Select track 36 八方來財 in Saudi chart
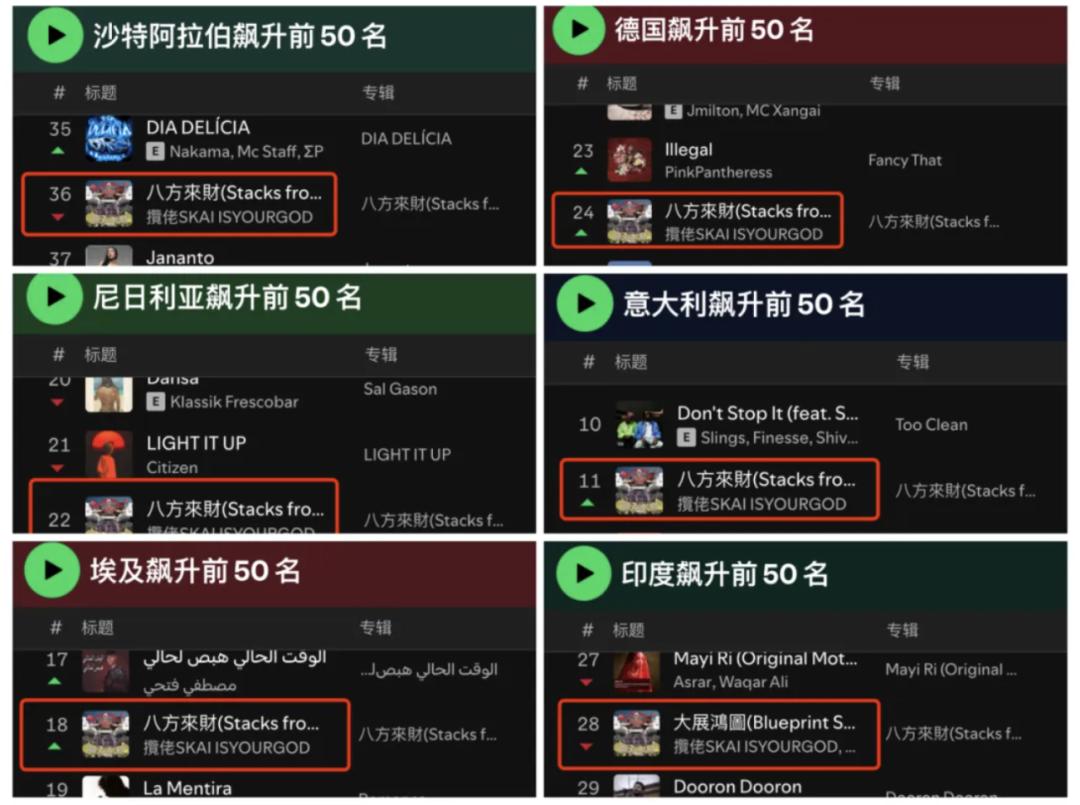Viewport: 1080px width, 805px height. click(179, 205)
